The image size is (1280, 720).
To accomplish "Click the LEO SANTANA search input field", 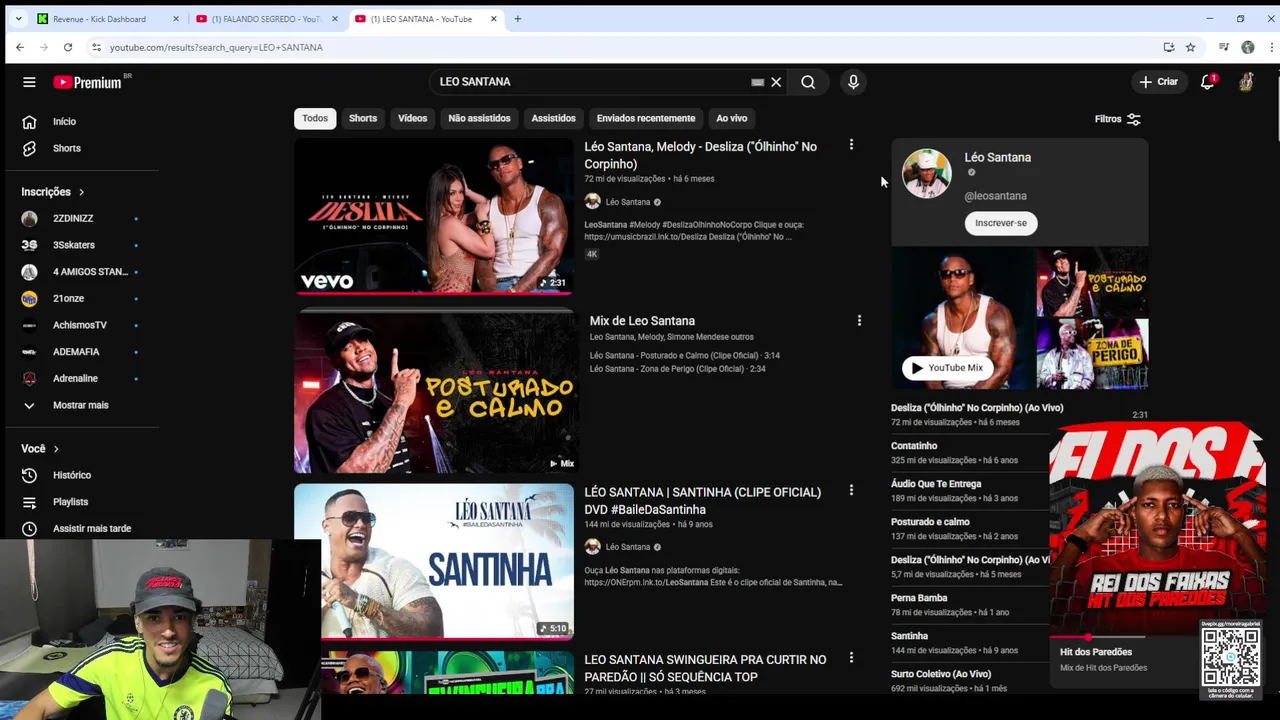I will [590, 82].
